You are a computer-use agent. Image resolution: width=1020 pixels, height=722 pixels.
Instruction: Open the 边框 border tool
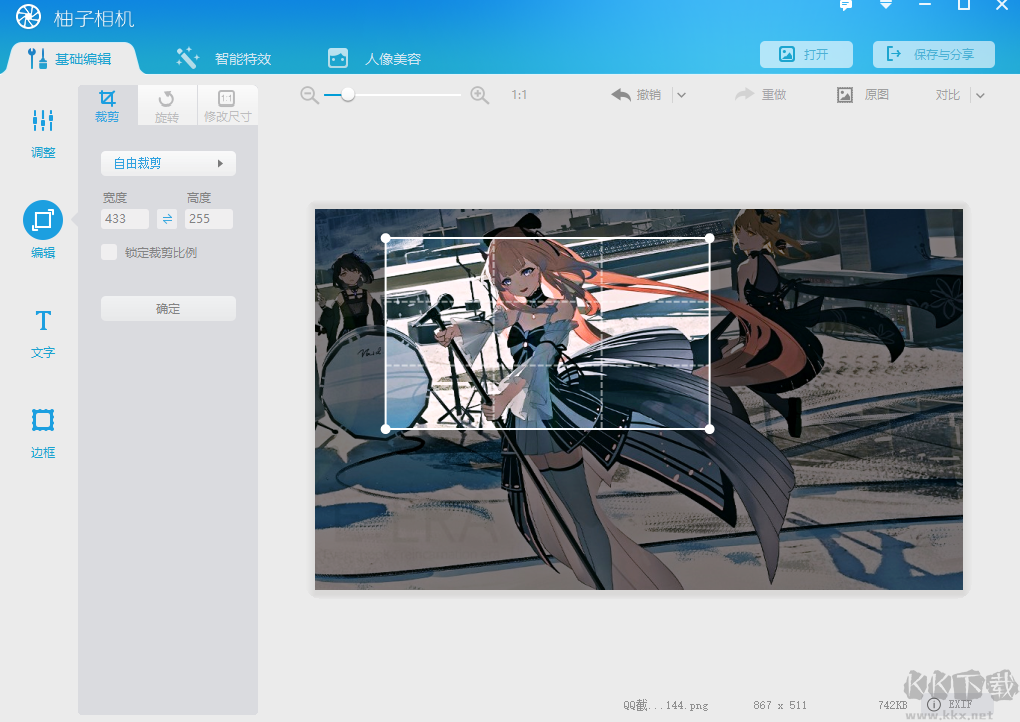43,432
